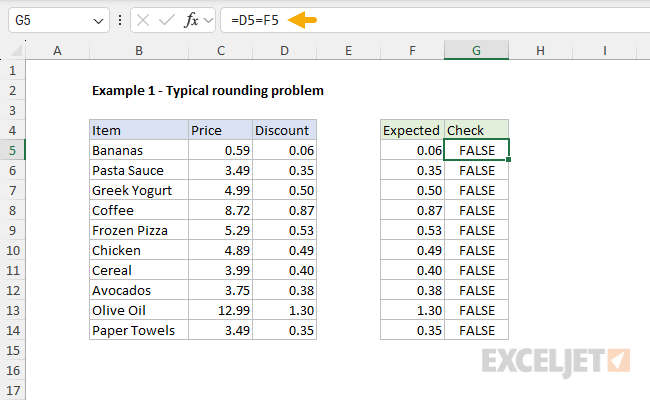The image size is (650, 400).
Task: Click the fill handle of cell G5
Action: (x=509, y=160)
